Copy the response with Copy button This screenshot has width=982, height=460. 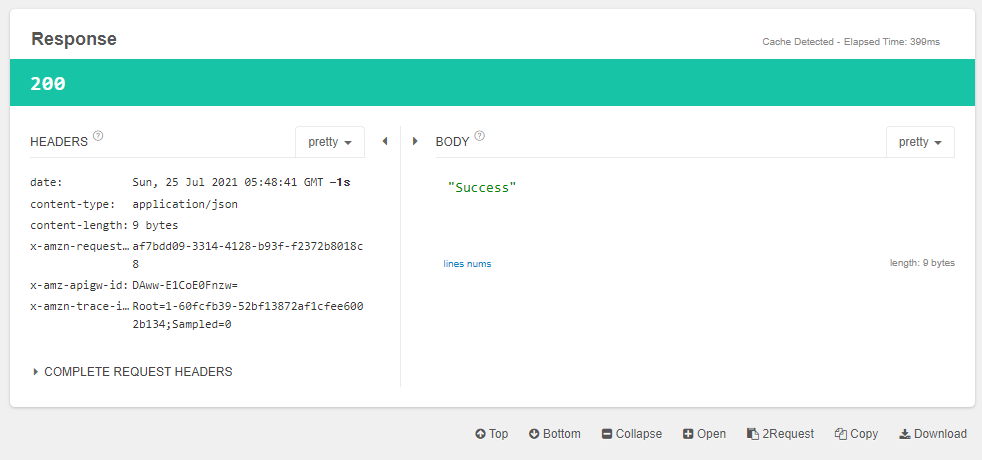pos(856,434)
